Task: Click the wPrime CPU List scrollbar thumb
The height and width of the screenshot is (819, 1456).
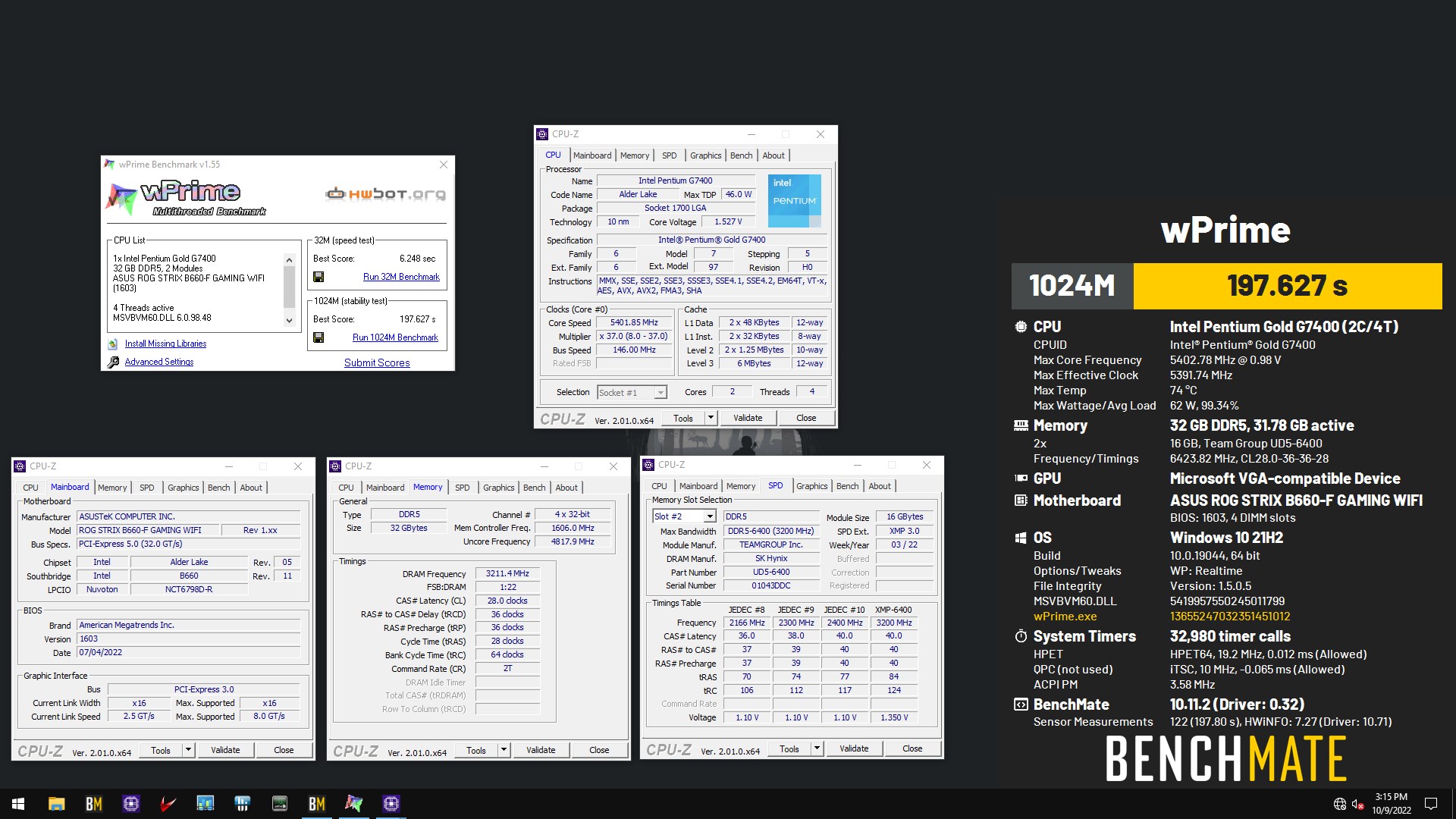Action: 289,287
